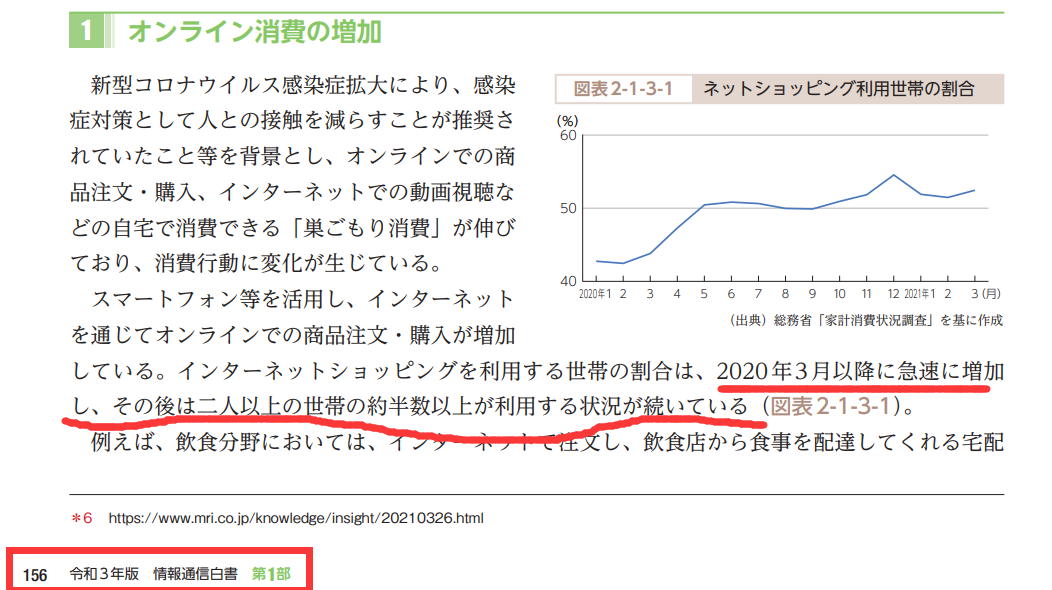
Task: Click the December peak of the line chart
Action: [893, 175]
